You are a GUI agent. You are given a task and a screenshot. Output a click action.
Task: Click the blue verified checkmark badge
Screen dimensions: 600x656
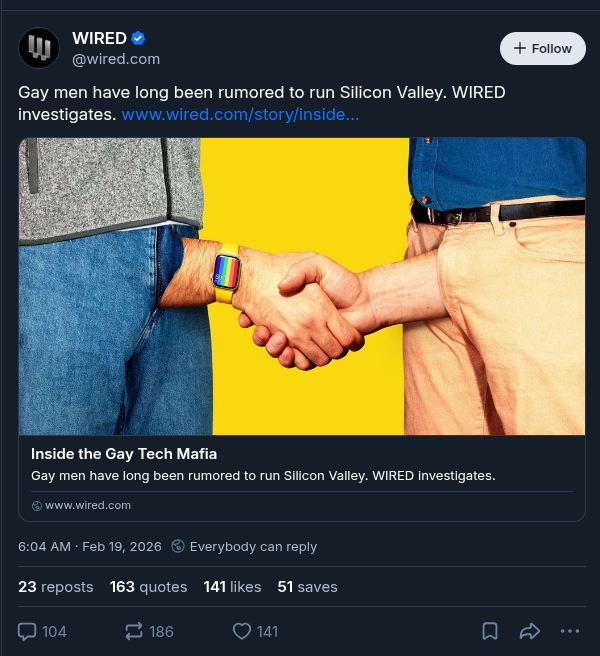coord(138,38)
